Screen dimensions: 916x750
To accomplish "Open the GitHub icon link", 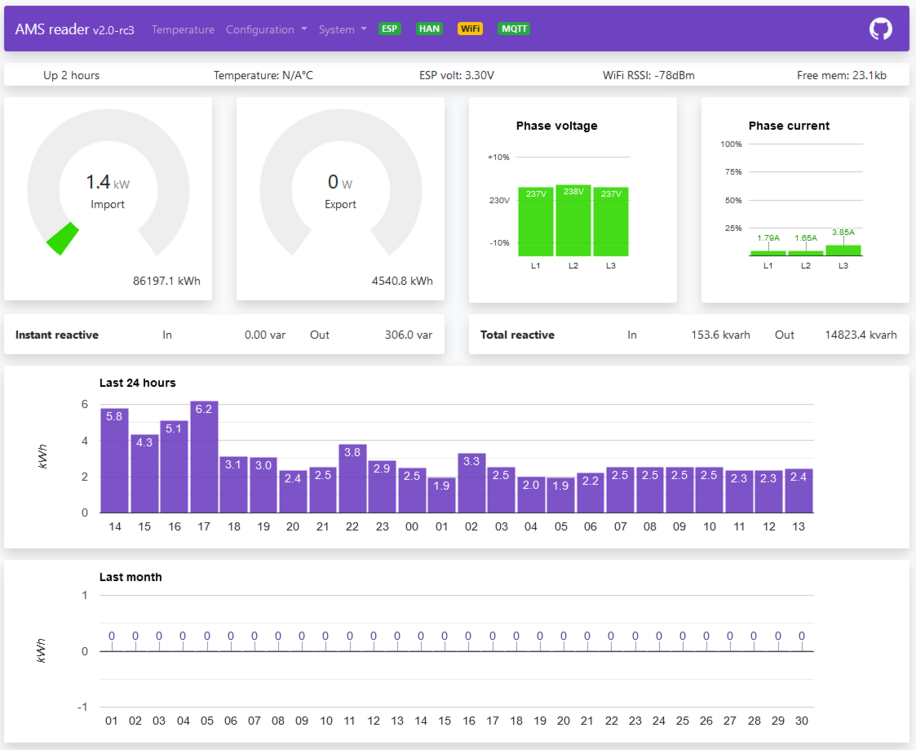I will pos(880,29).
